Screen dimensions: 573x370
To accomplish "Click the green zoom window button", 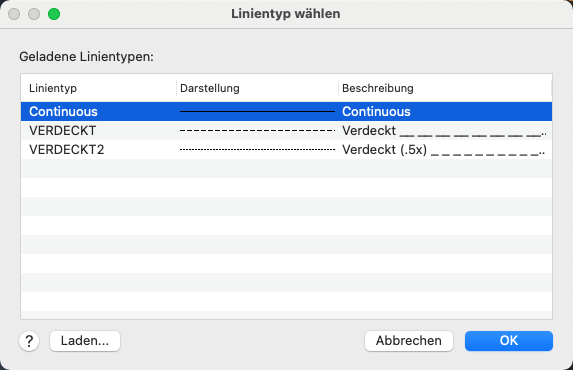I will 54,14.
